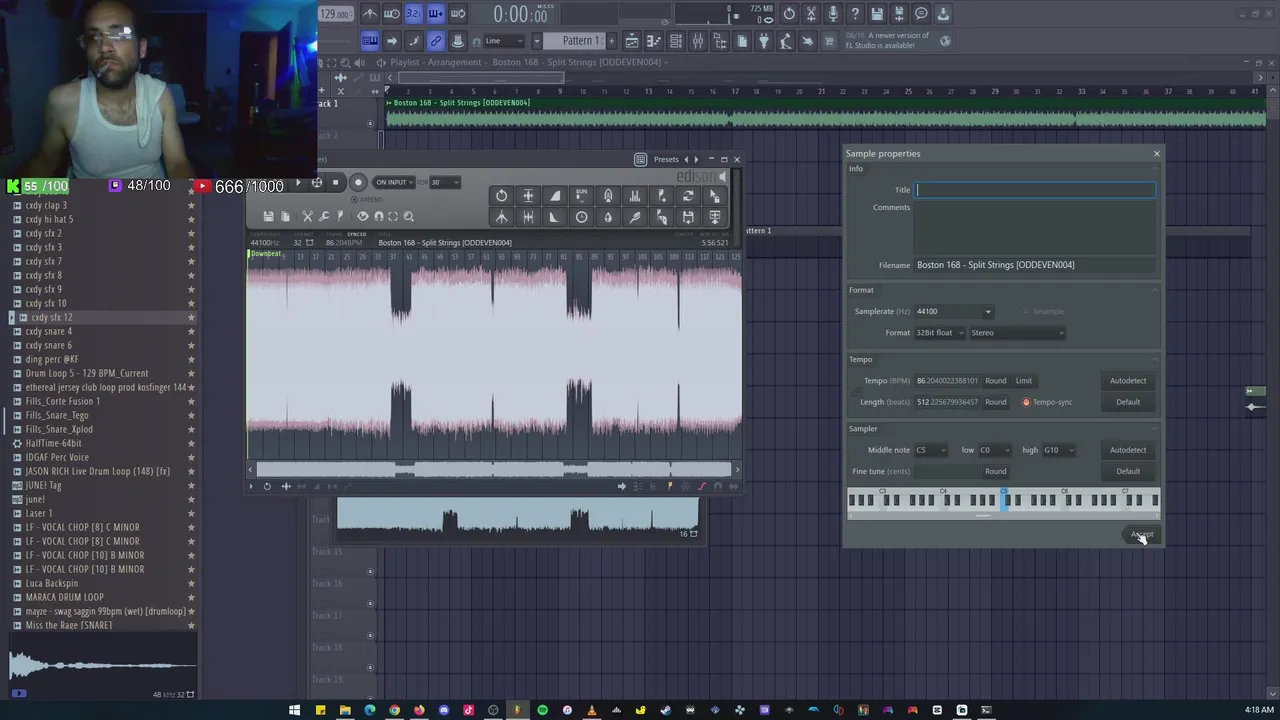
Task: Select Miss the Rage [SNARE] sample
Action: [x=68, y=625]
